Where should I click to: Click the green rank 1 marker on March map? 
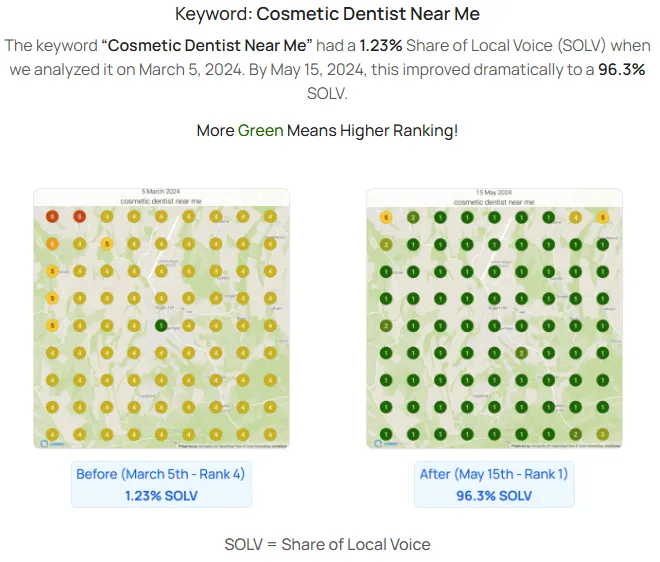161,325
